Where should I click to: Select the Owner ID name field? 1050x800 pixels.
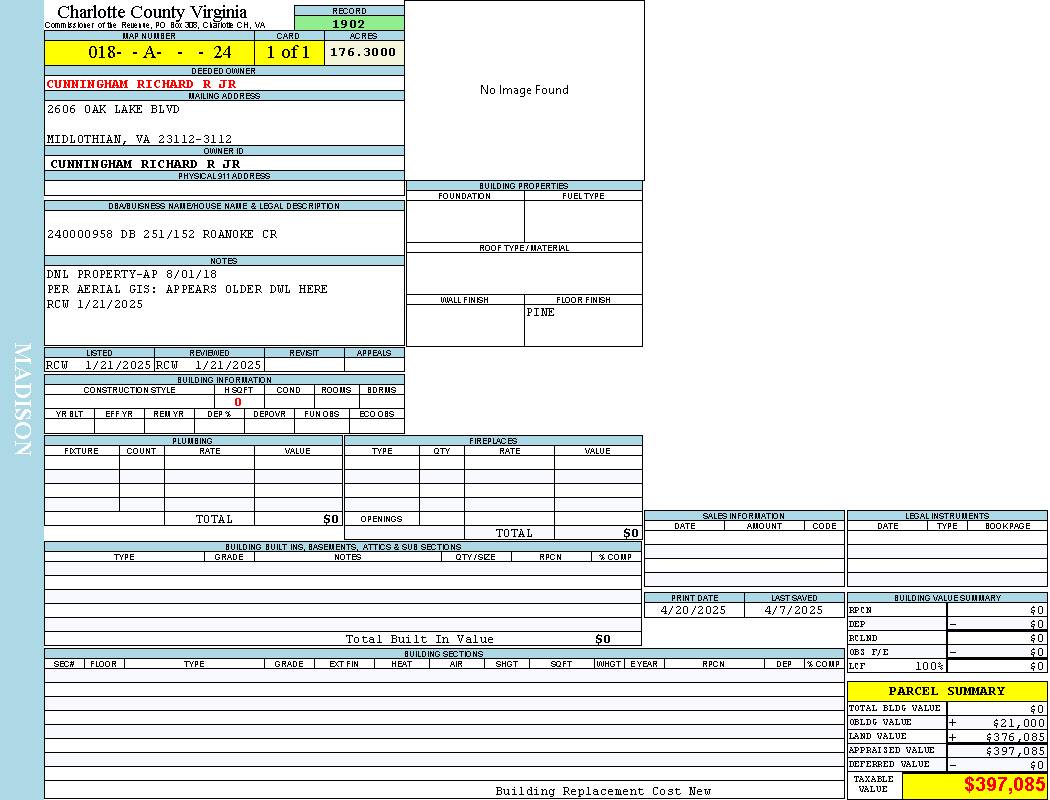pos(145,164)
